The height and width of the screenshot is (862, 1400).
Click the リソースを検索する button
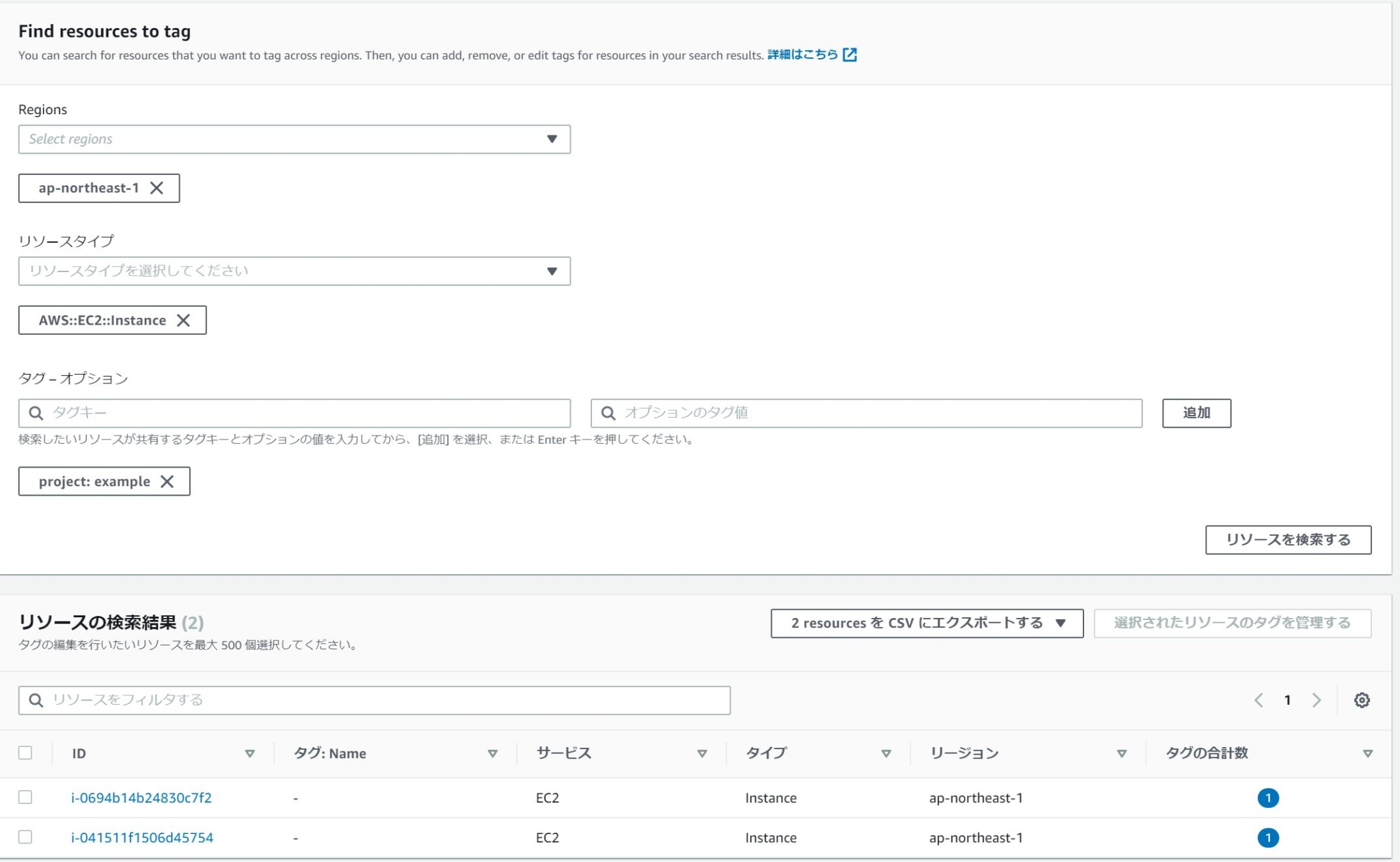coord(1288,540)
